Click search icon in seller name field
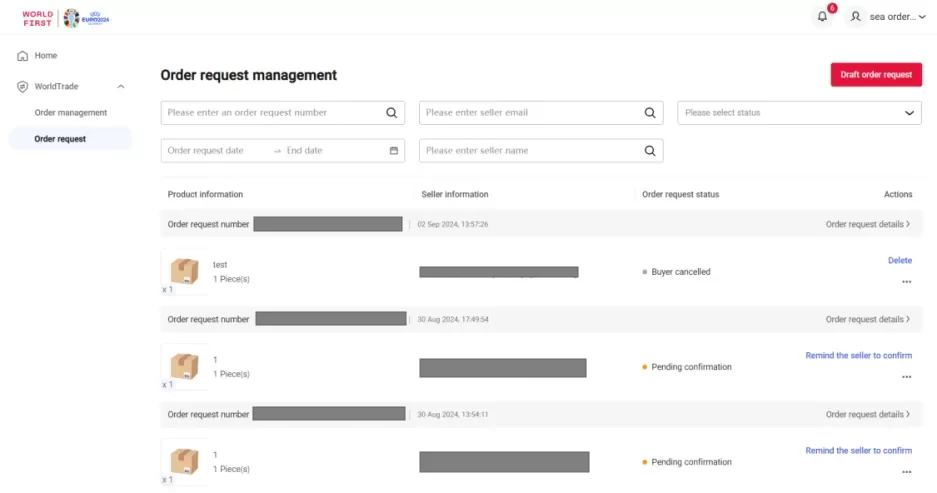Viewport: 937px width, 493px height. pos(650,151)
